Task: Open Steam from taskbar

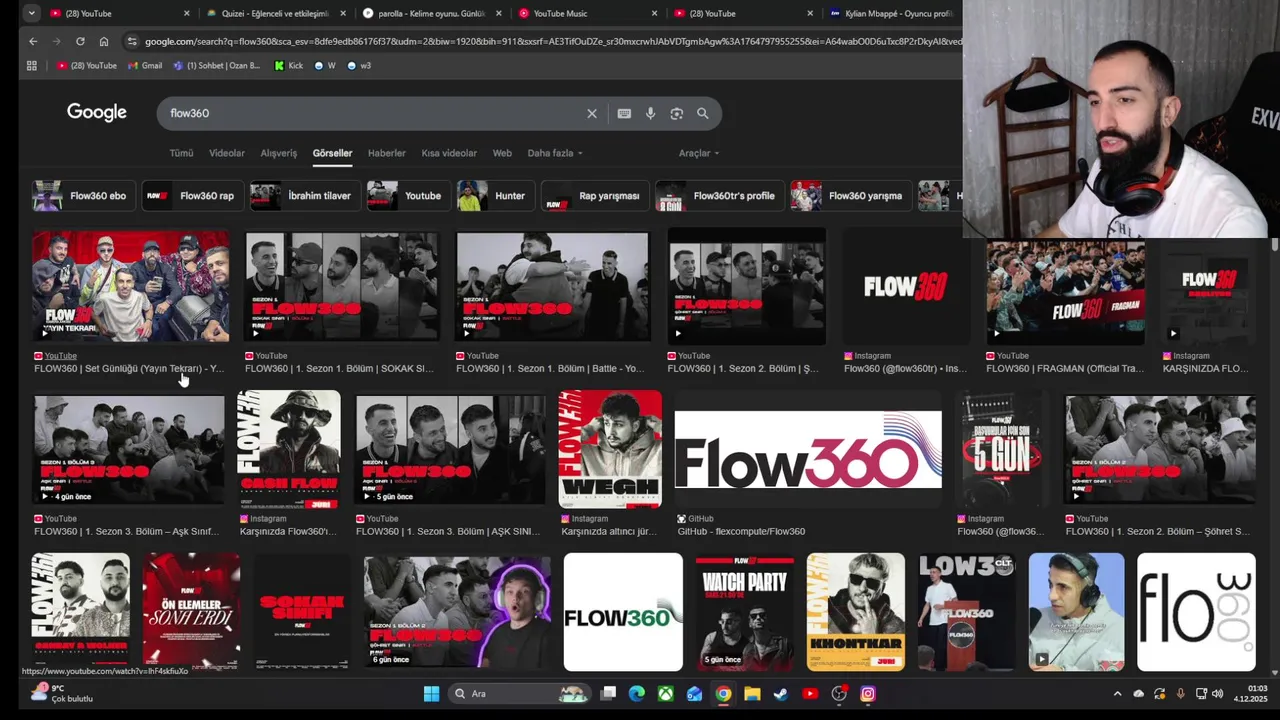Action: (x=781, y=694)
